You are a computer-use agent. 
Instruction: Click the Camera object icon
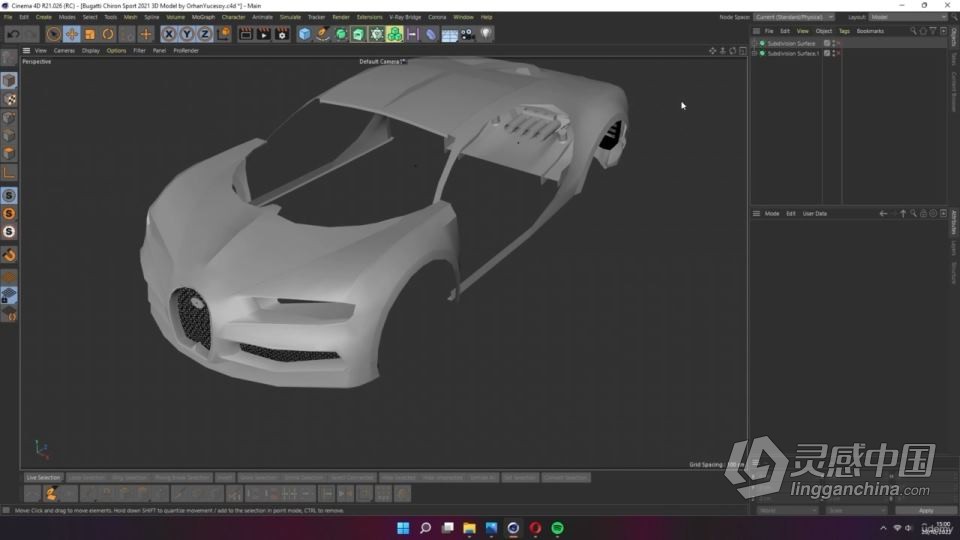467,34
